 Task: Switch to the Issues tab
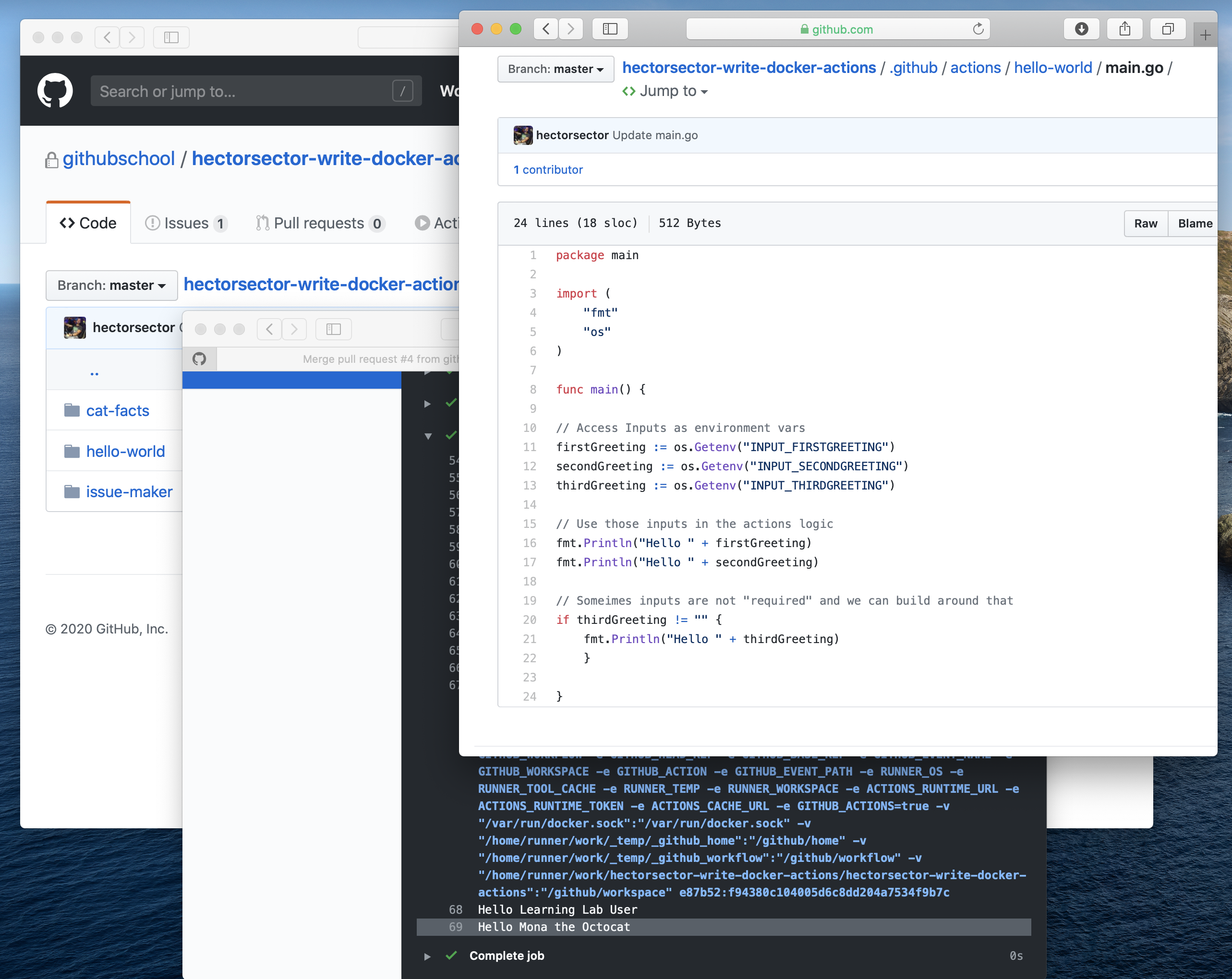(x=186, y=223)
